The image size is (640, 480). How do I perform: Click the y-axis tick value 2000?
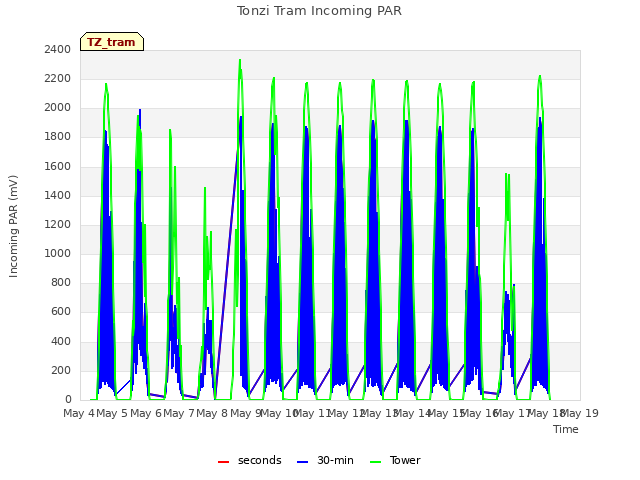58,108
